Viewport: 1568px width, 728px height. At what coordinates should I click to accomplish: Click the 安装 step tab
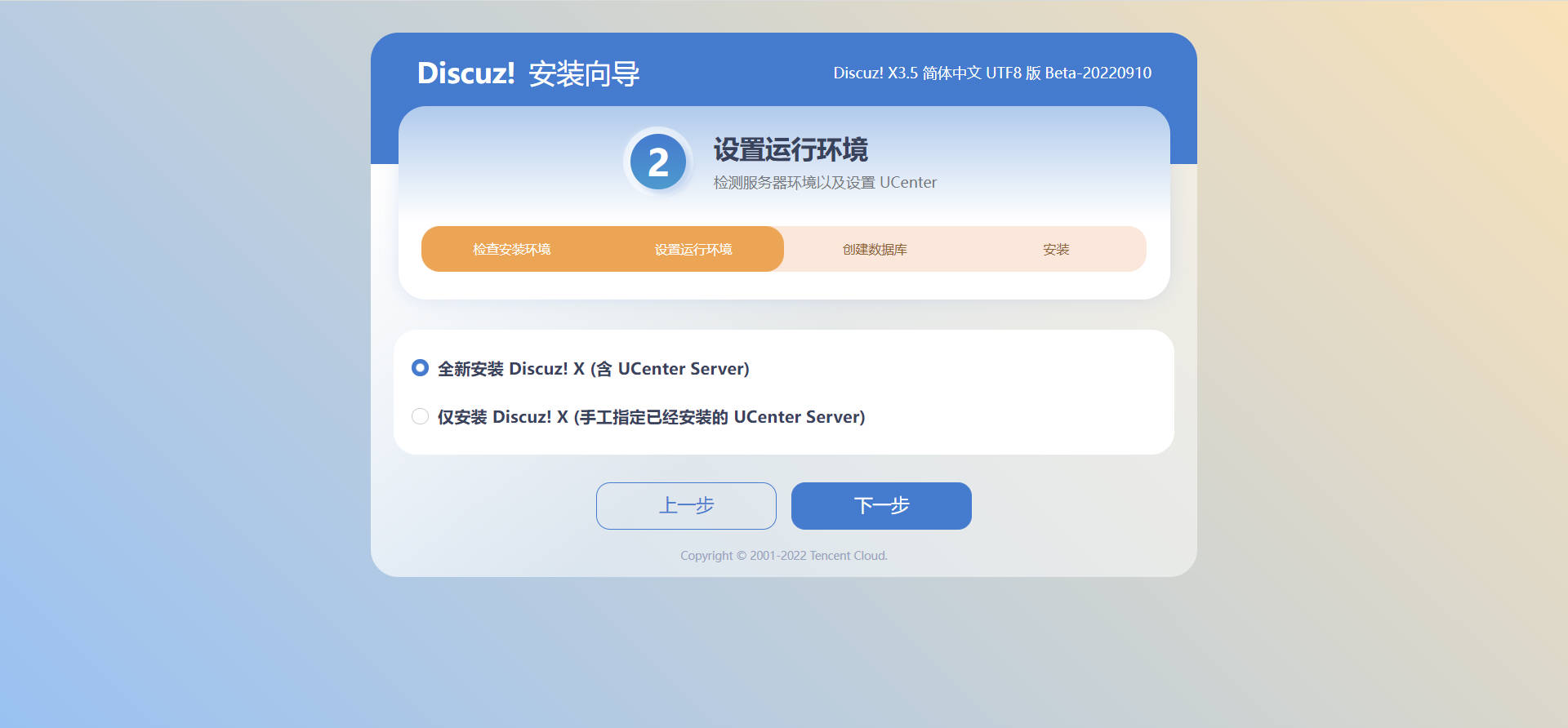(1056, 249)
